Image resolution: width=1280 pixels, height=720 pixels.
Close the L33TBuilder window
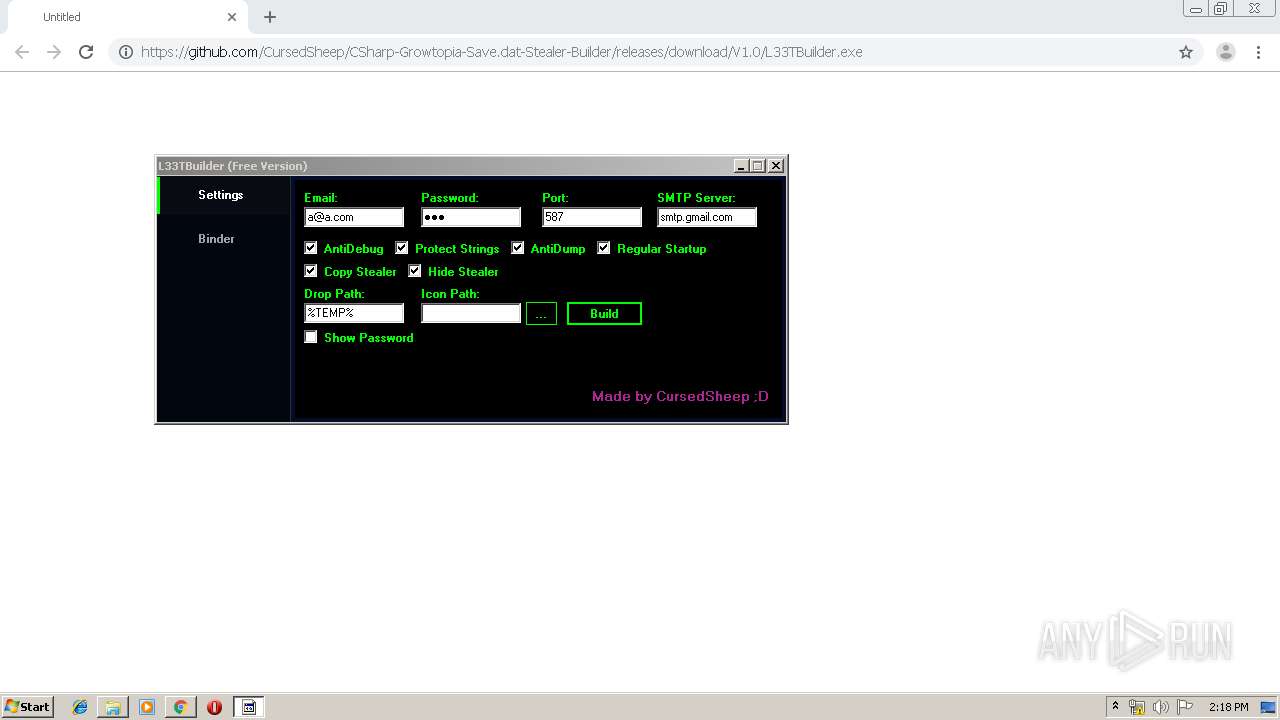tap(776, 166)
